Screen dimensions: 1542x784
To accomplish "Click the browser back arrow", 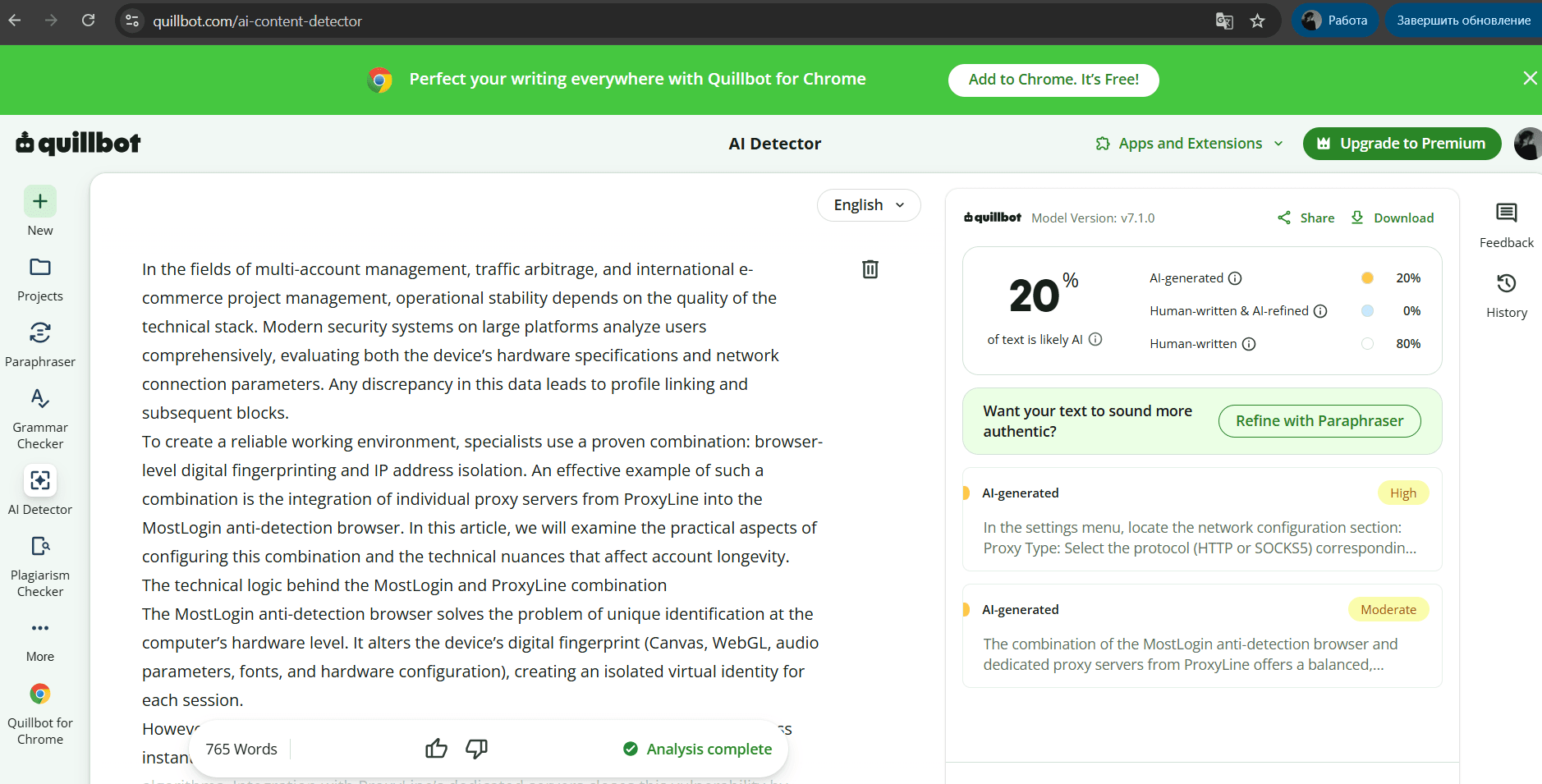I will tap(15, 21).
